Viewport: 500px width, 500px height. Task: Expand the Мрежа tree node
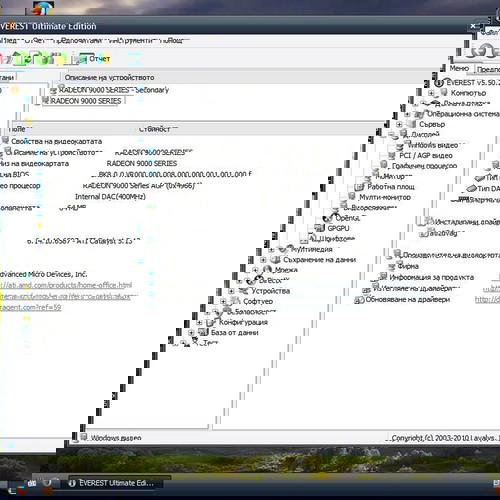point(255,270)
